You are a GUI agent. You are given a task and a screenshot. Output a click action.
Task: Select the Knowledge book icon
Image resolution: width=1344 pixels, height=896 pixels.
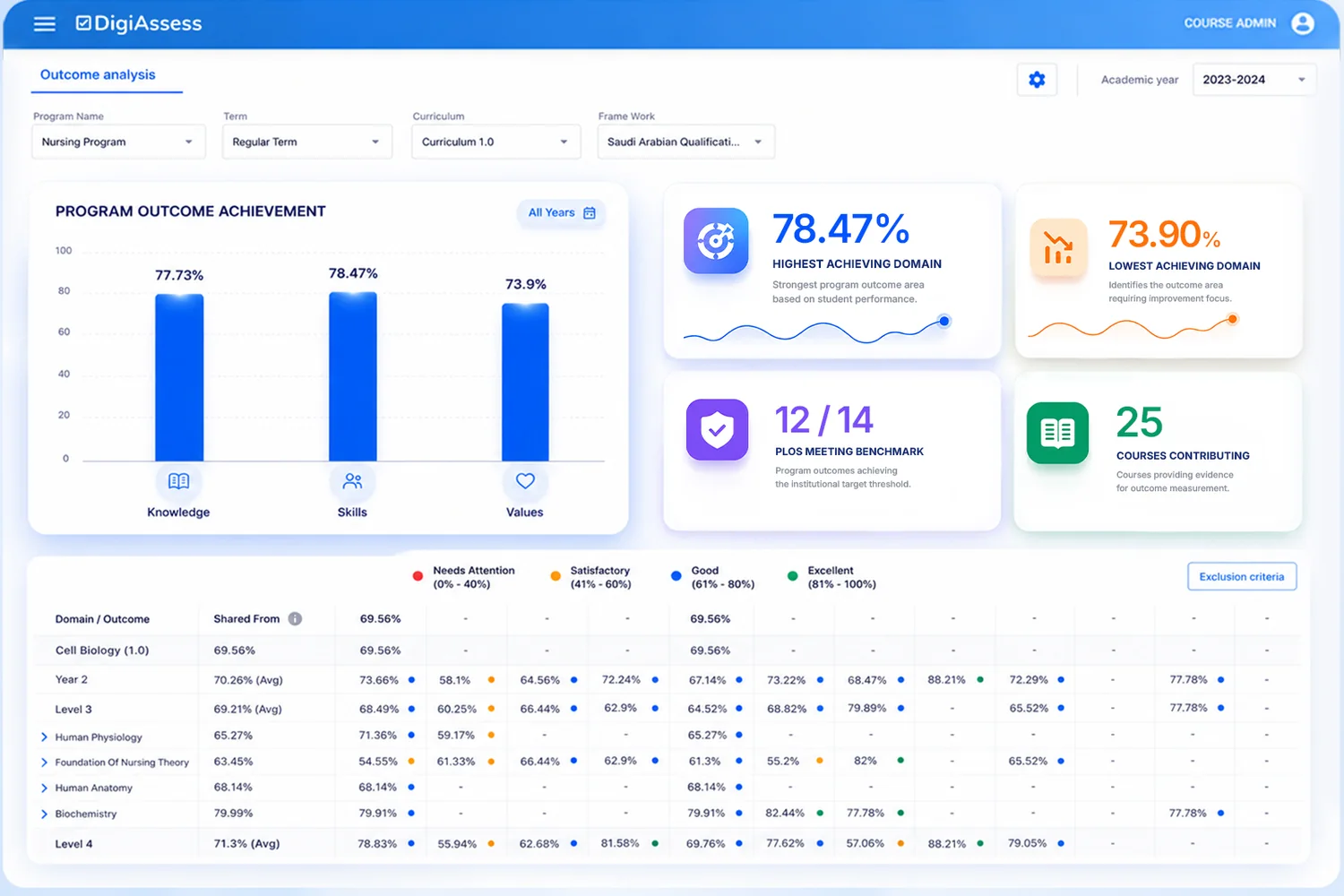click(178, 481)
